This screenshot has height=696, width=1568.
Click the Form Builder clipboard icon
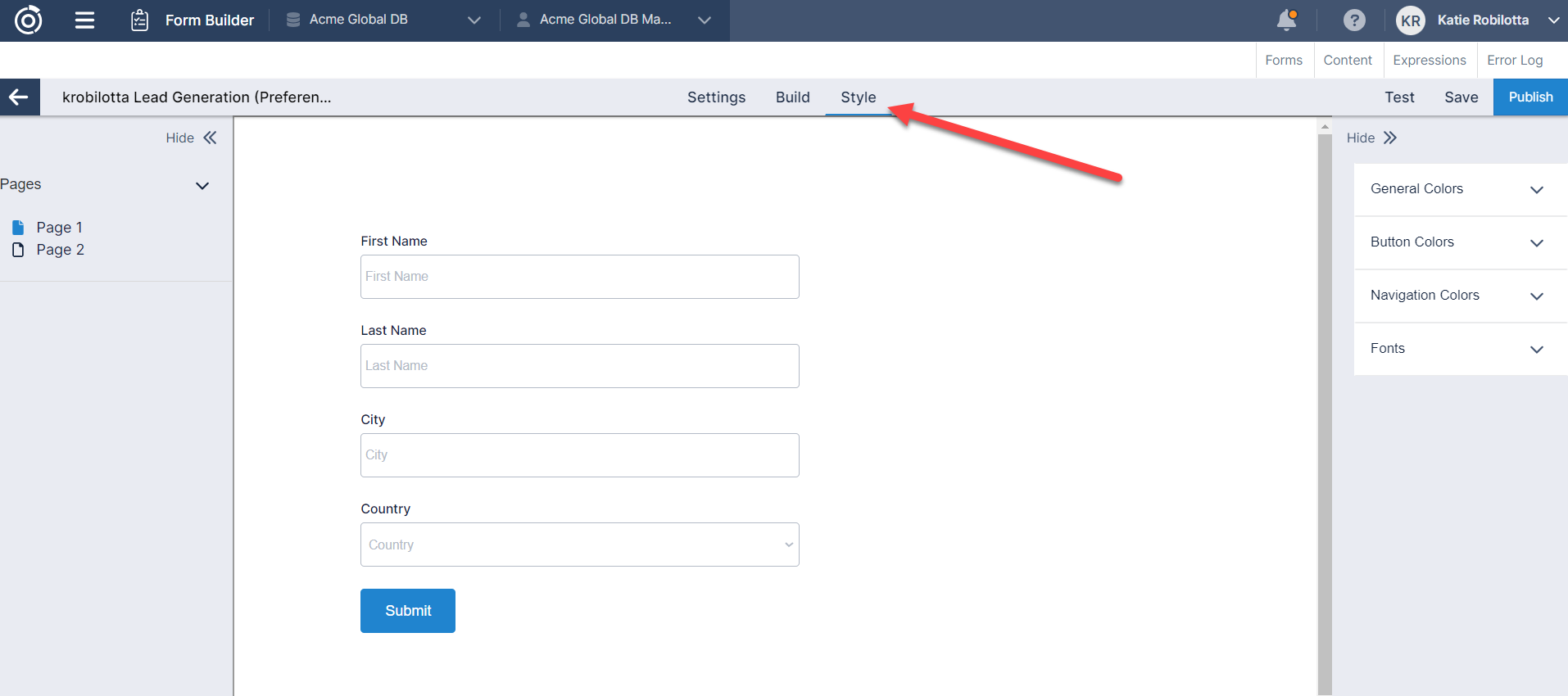140,20
